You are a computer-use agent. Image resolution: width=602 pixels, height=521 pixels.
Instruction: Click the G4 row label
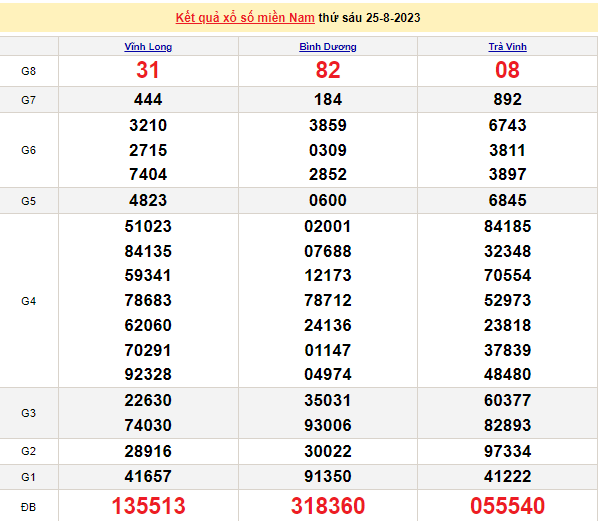click(29, 300)
